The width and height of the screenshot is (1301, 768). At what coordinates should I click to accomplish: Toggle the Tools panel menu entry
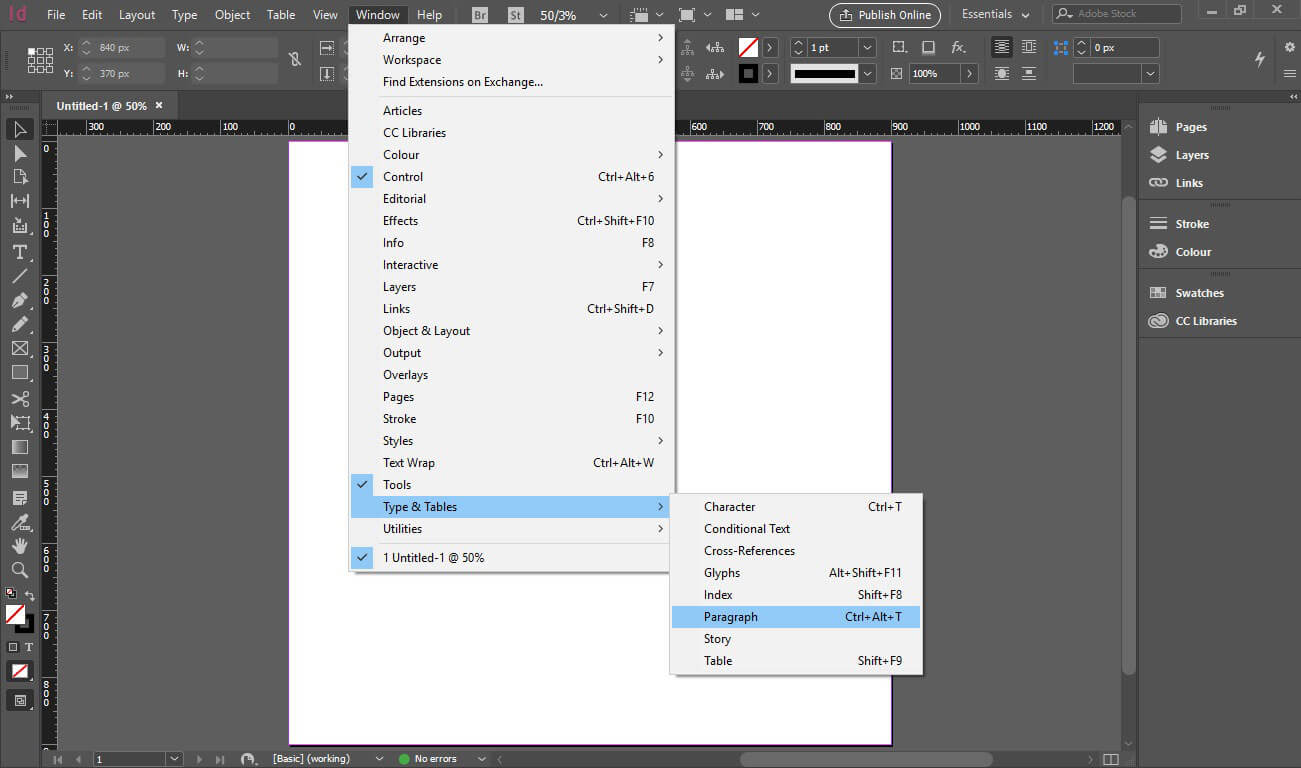512,485
